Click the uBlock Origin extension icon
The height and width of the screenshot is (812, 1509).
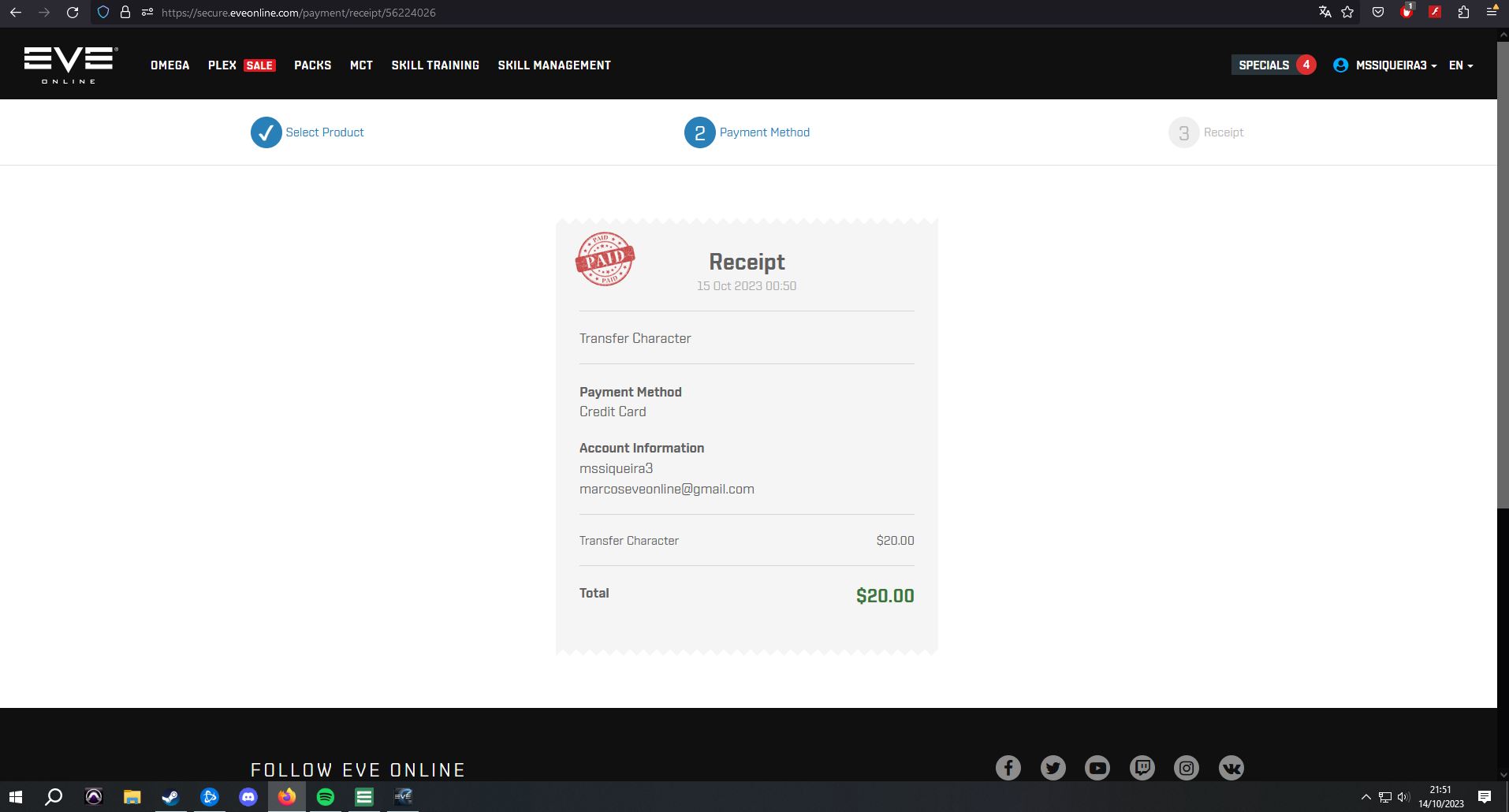(1407, 12)
